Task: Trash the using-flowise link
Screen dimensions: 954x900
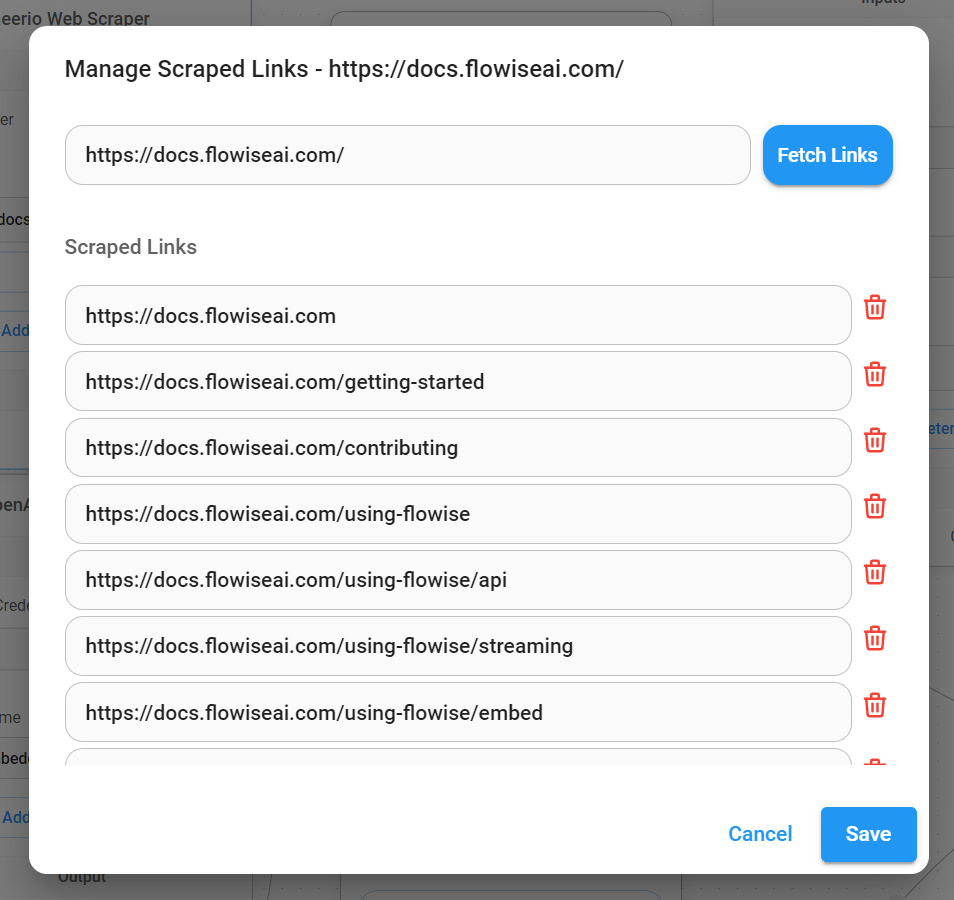Action: click(x=875, y=507)
